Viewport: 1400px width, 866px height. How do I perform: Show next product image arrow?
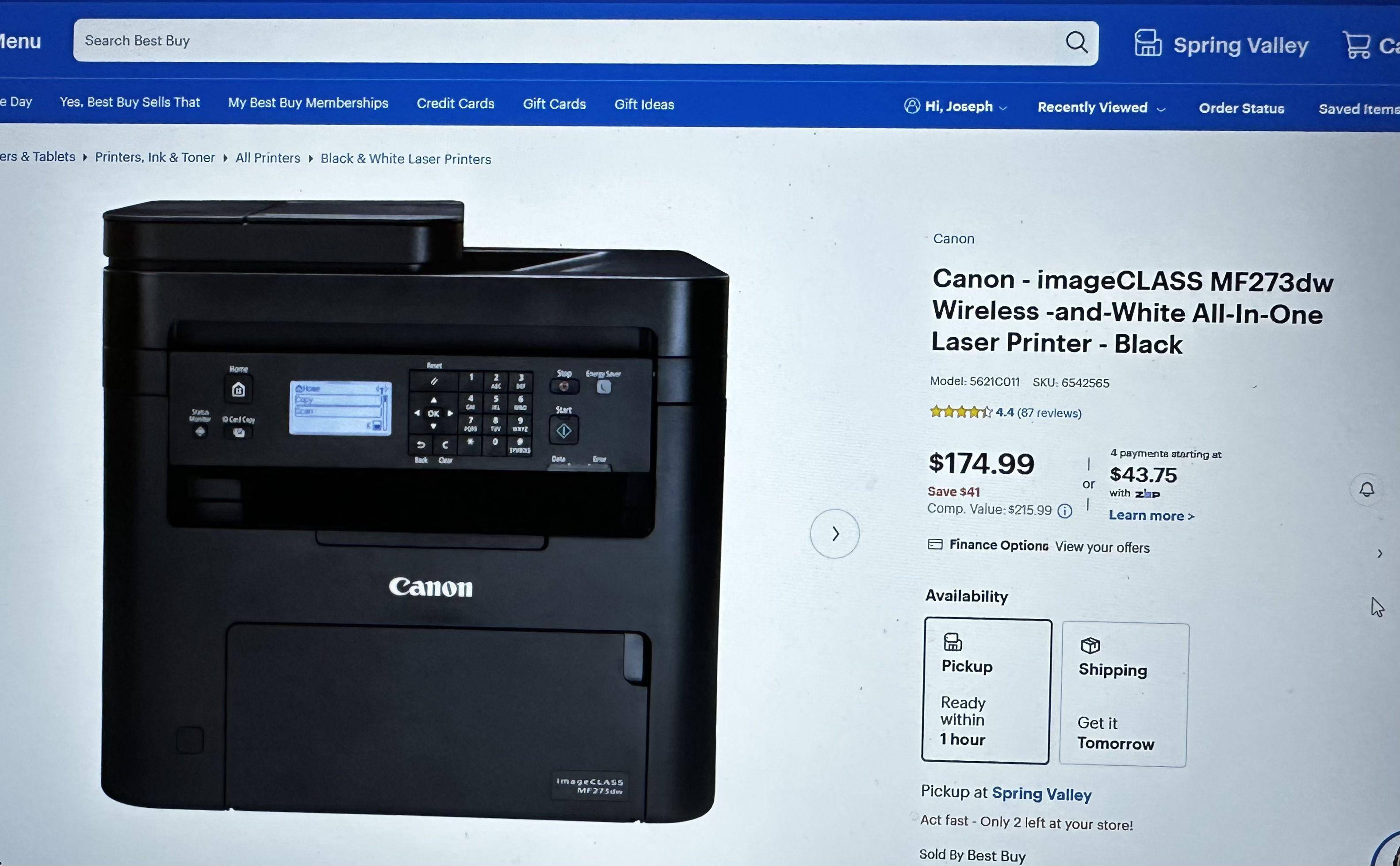pyautogui.click(x=834, y=534)
